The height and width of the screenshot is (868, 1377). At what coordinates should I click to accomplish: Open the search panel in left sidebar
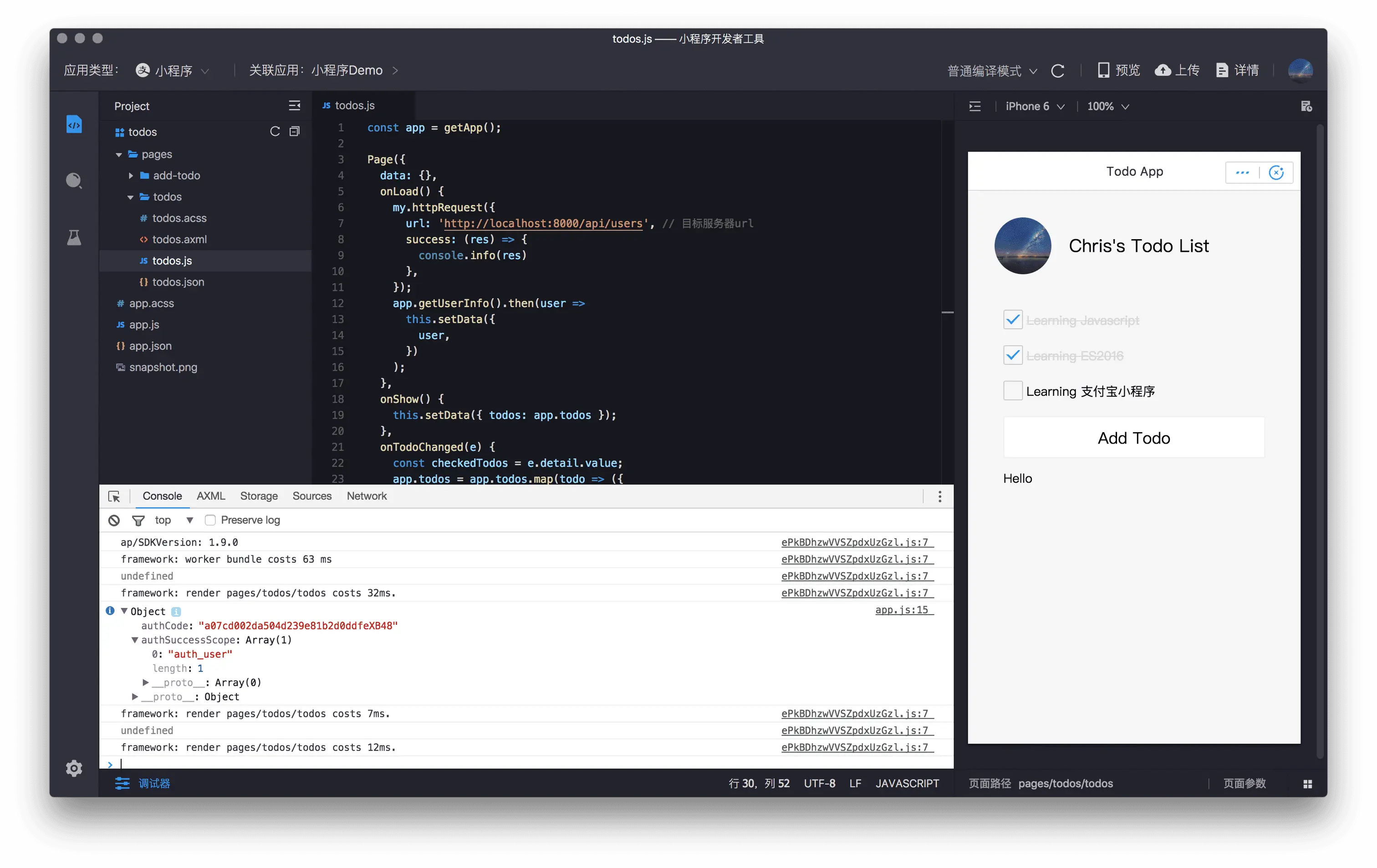[x=74, y=181]
